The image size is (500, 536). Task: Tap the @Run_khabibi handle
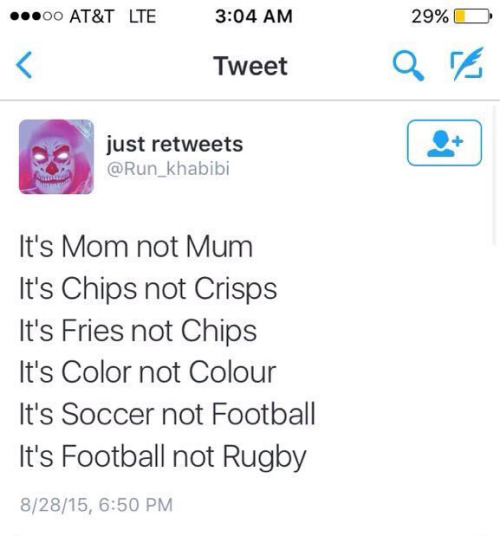coord(168,169)
